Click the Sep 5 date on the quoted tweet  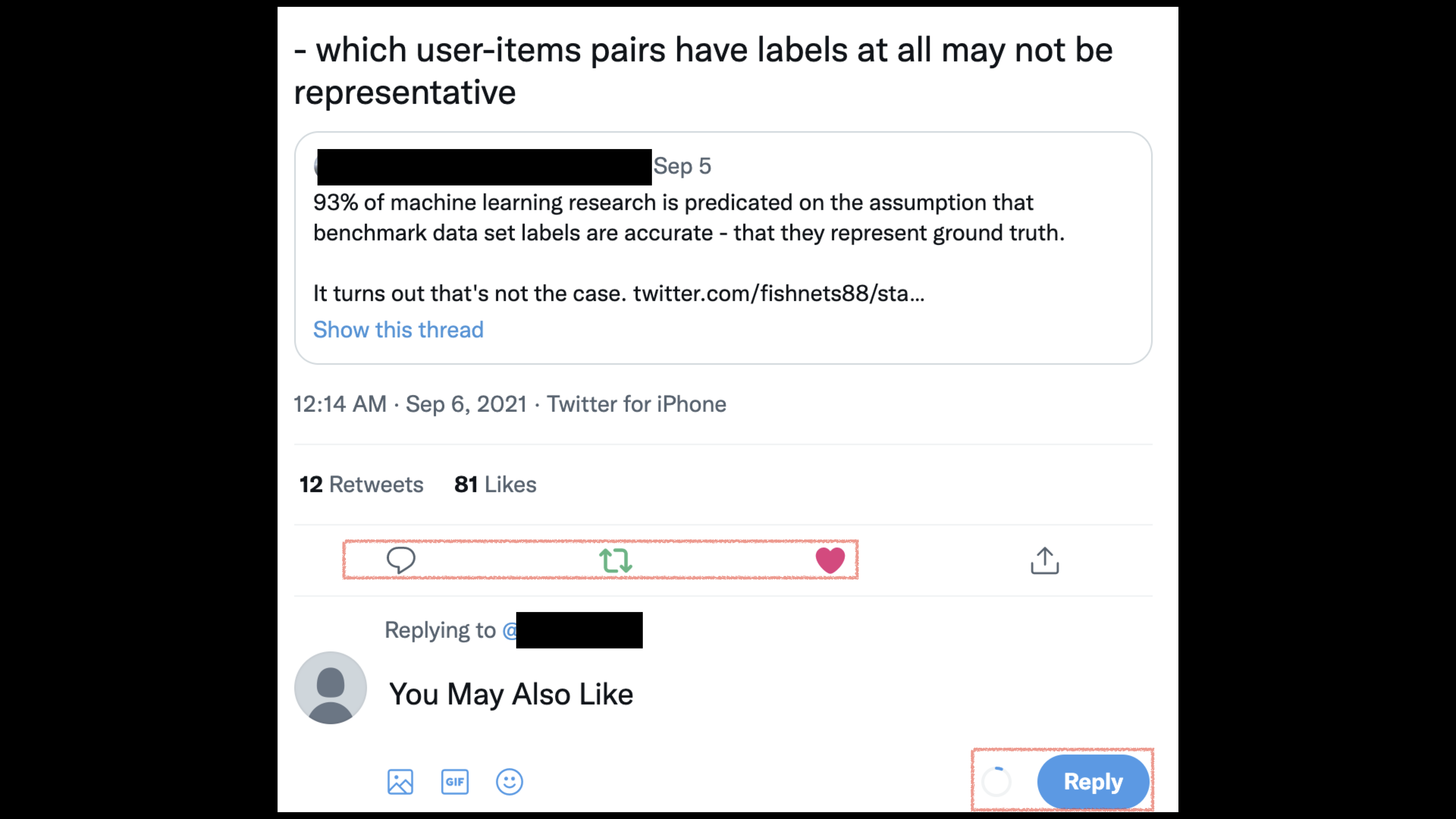[x=682, y=166]
